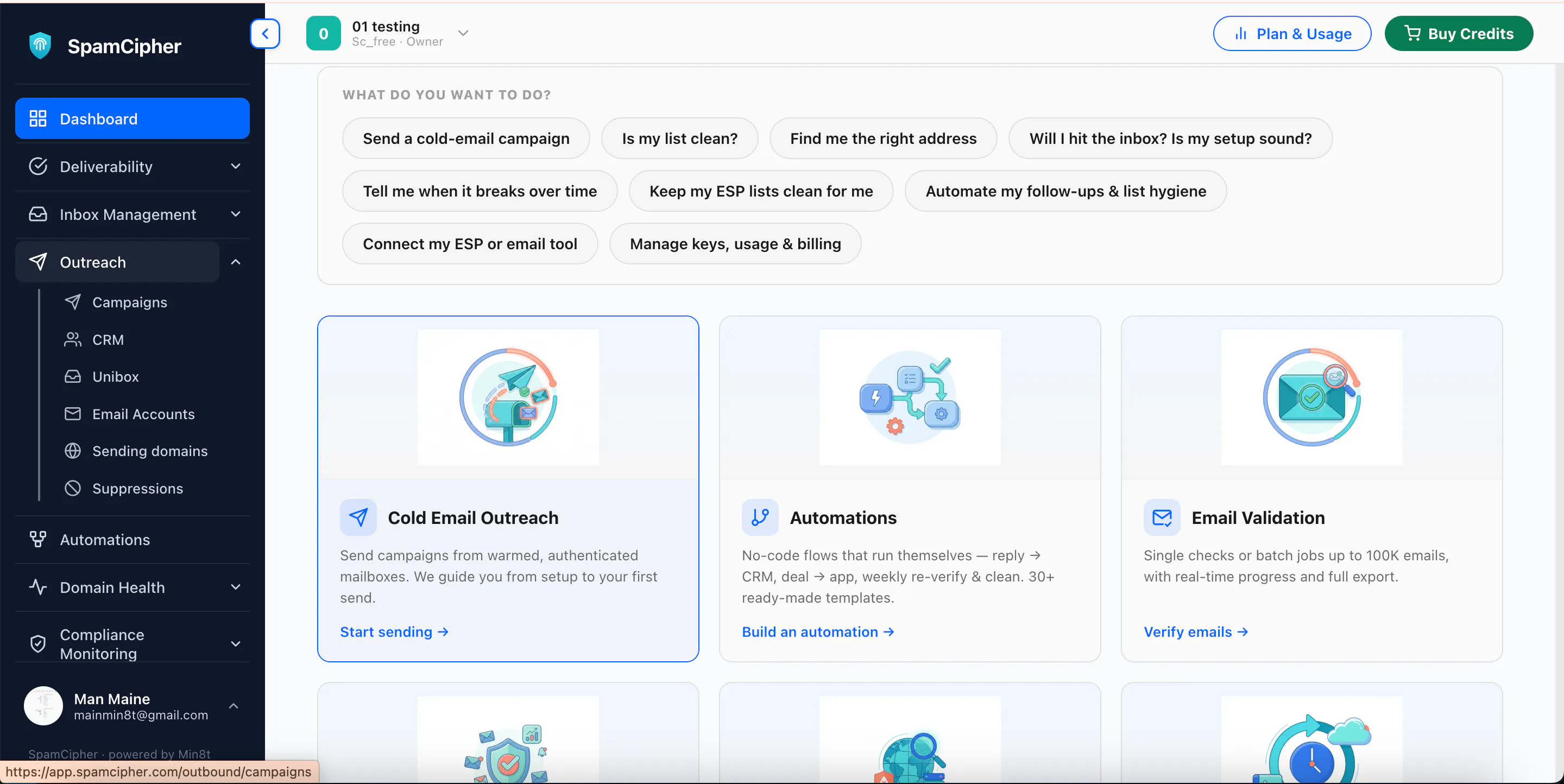This screenshot has height=784, width=1564.
Task: Choose 'Tell me when it breaks over time'
Action: point(480,191)
